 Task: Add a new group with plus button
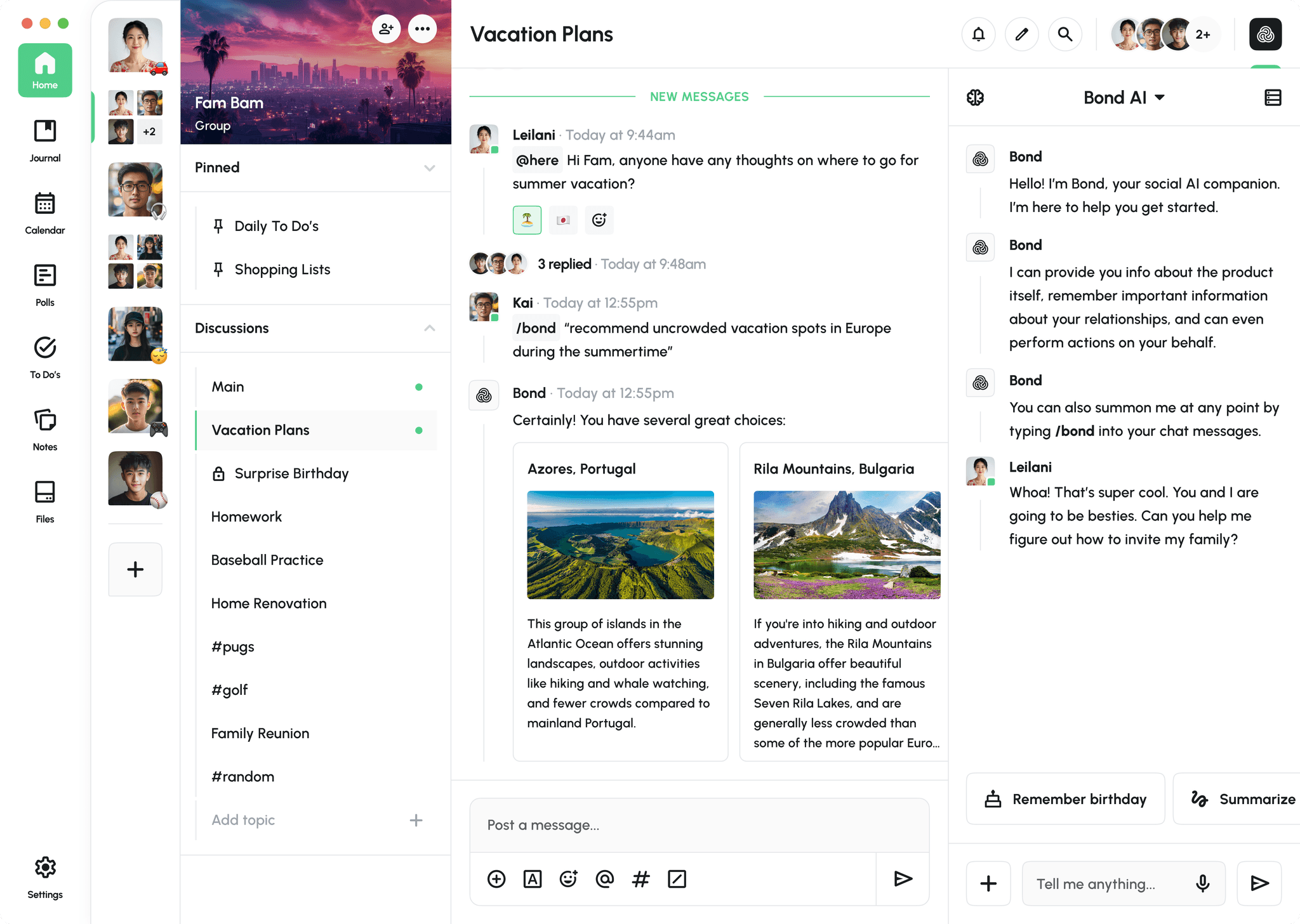tap(135, 569)
